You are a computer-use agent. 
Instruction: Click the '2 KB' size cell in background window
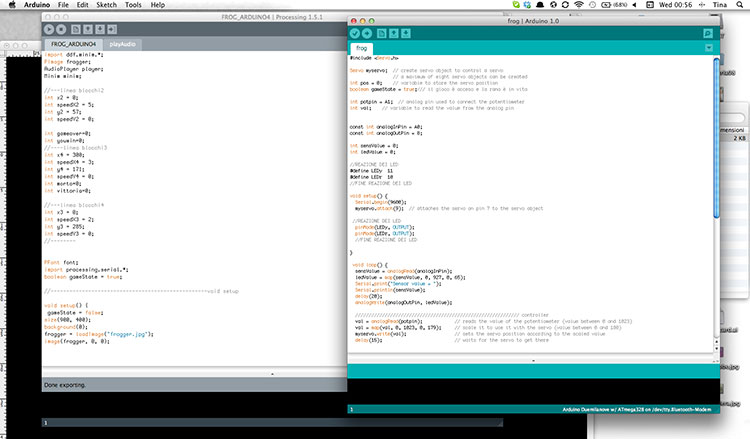pyautogui.click(x=739, y=138)
